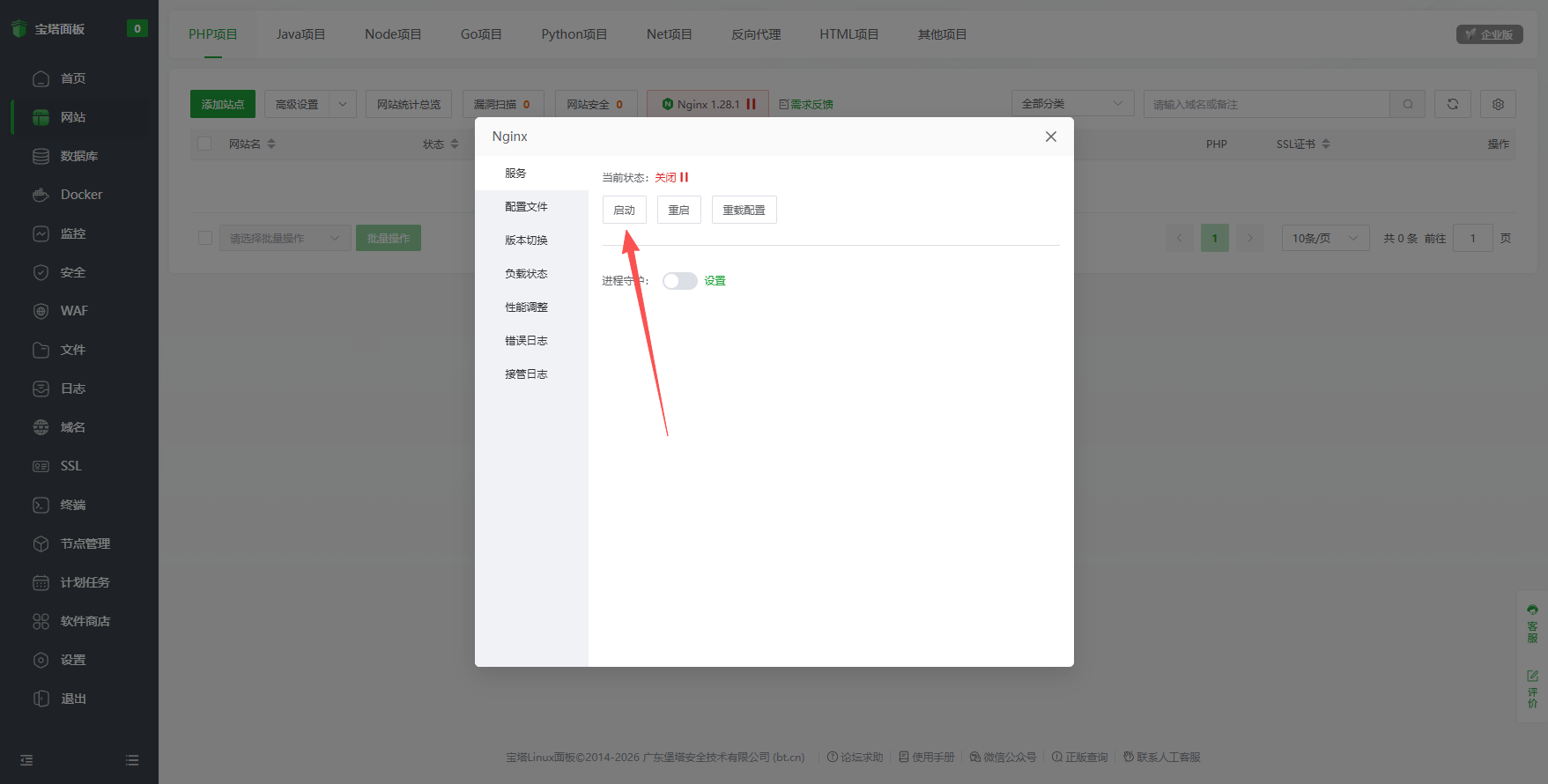Screen dimensions: 1548x784
Task: Click the Docker whale icon in the sidebar
Action: click(41, 195)
